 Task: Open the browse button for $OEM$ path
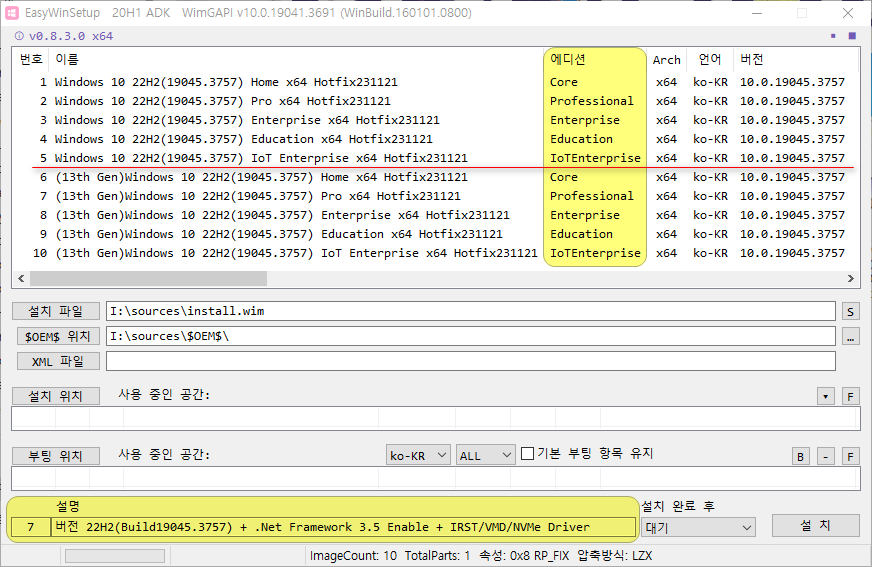(x=850, y=336)
